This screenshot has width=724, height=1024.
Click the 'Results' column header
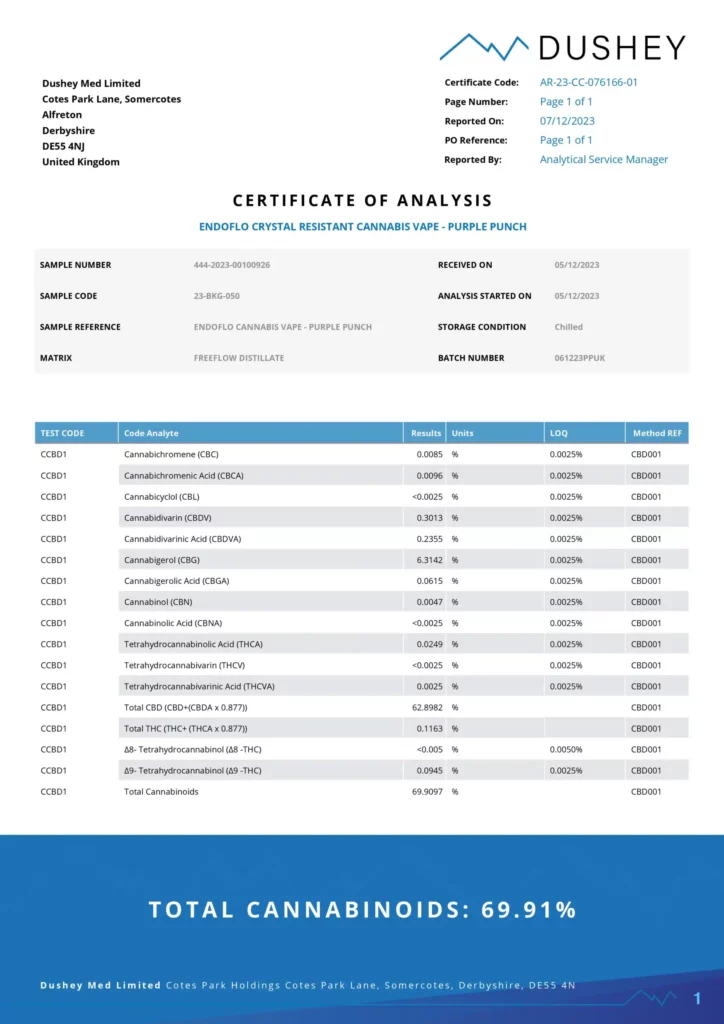point(426,433)
